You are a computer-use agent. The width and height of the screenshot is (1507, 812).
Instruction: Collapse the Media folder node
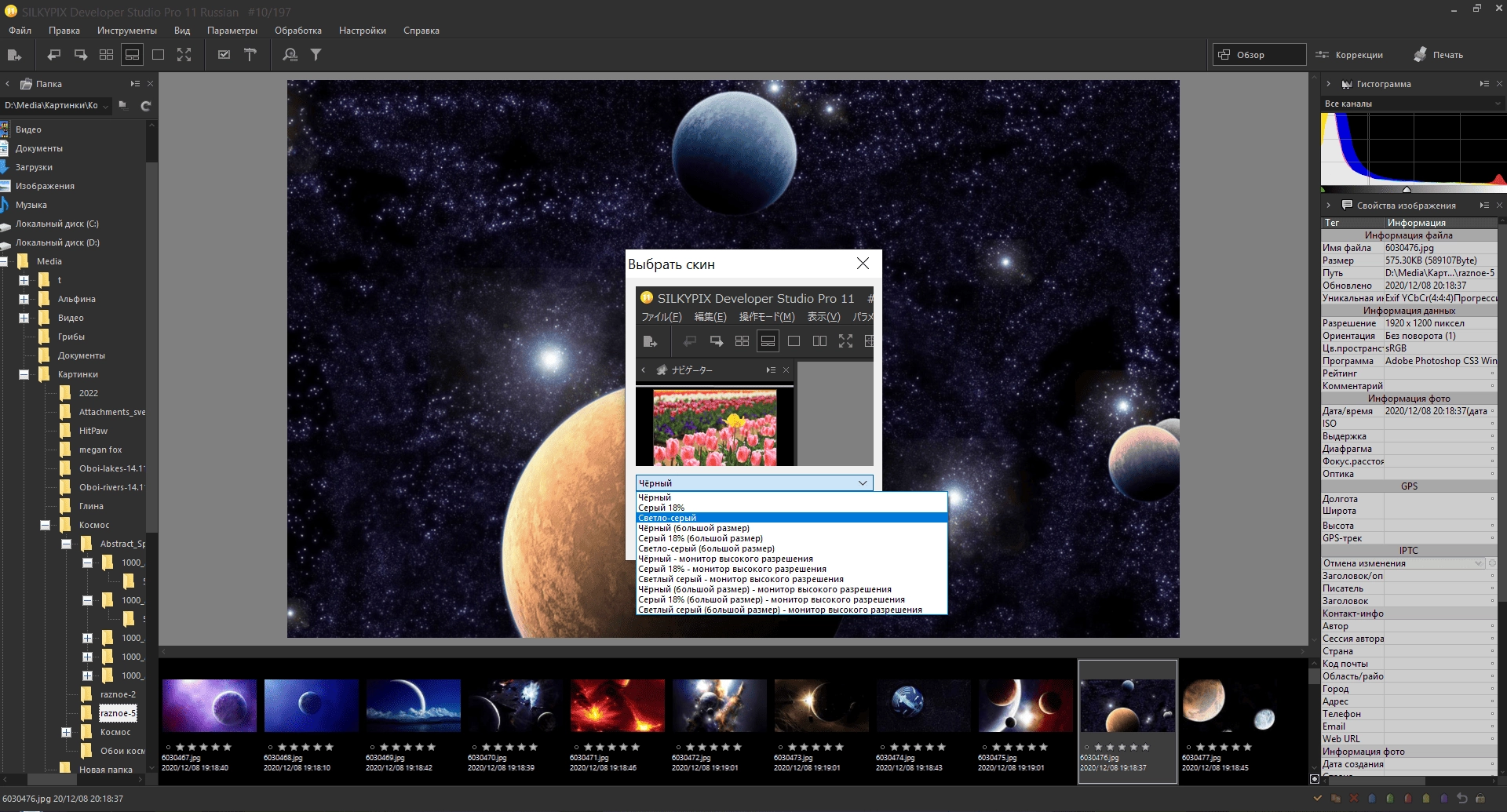[4, 261]
